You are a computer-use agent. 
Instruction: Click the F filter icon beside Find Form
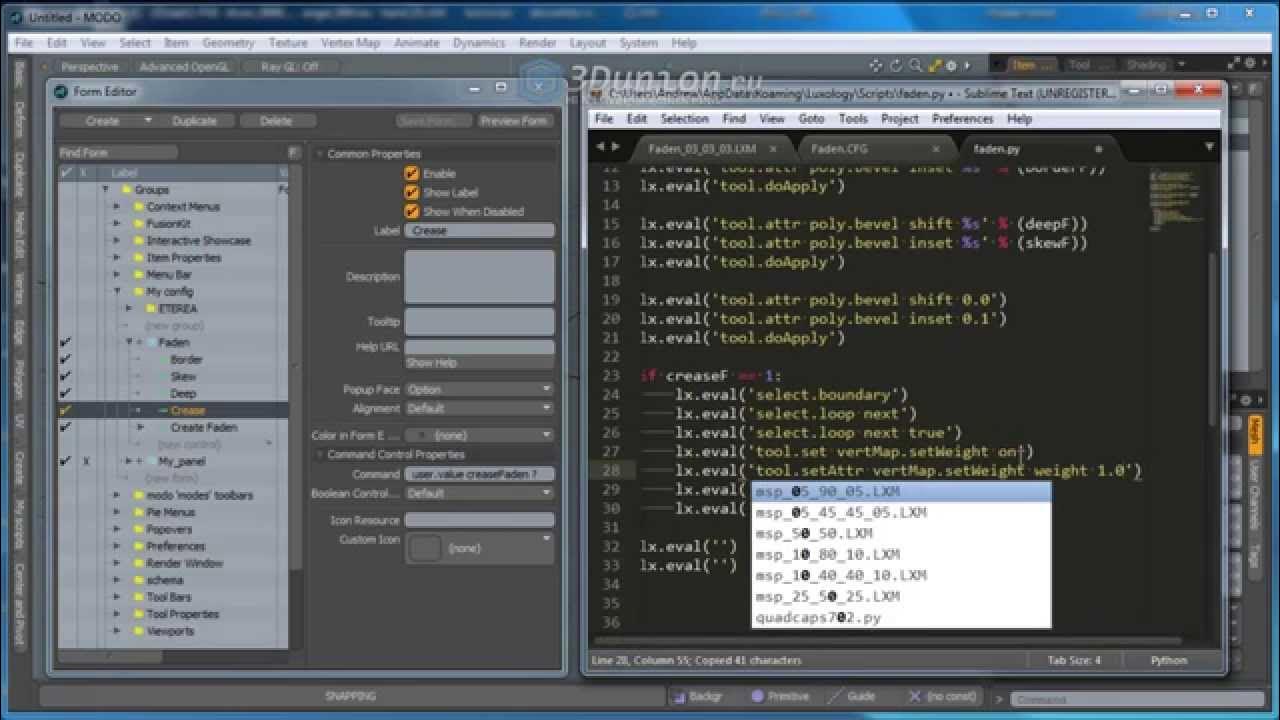tap(293, 153)
